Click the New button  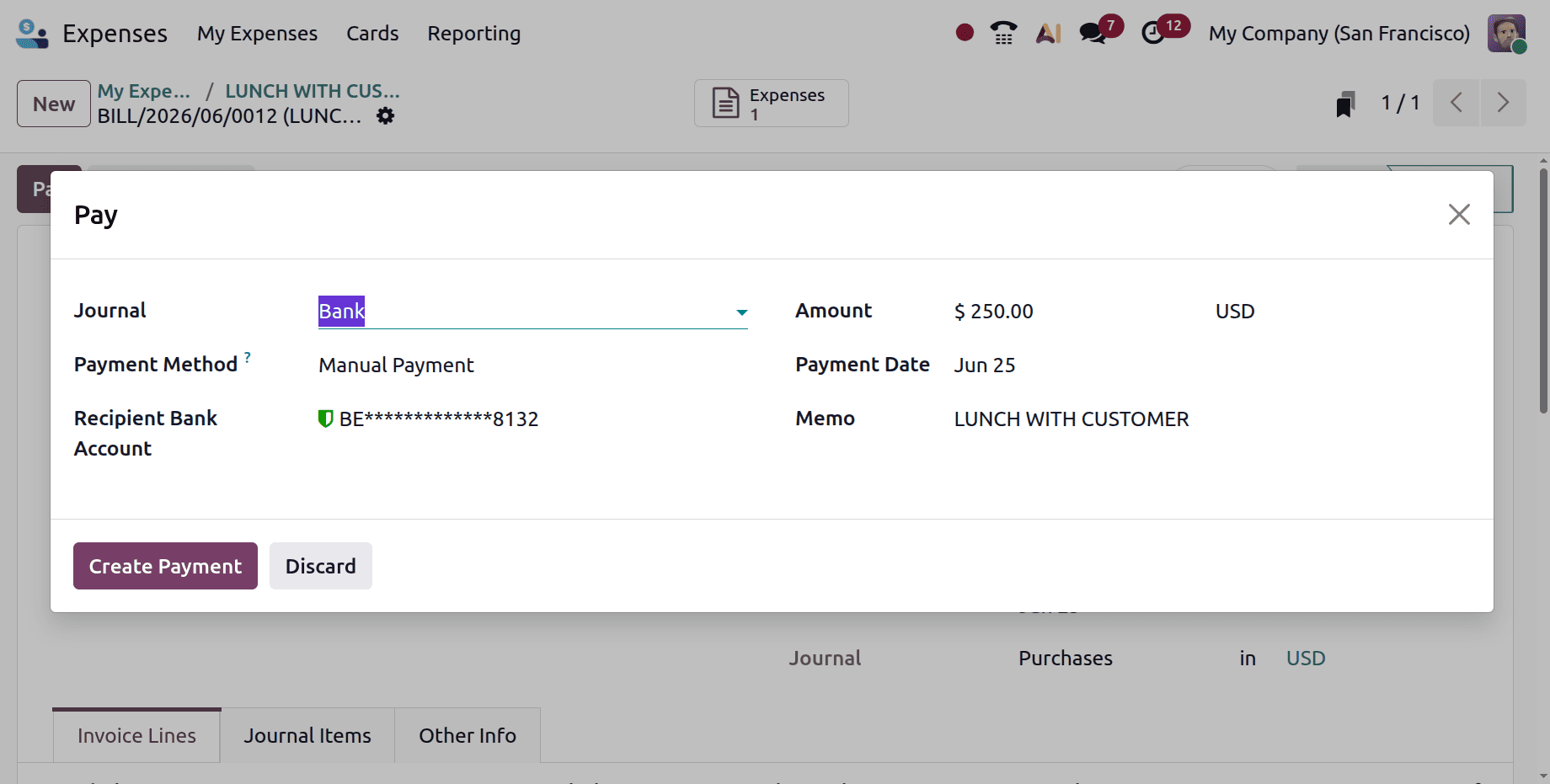54,104
